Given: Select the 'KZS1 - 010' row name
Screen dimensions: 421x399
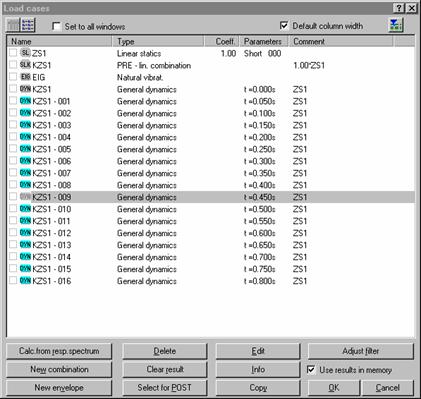Looking at the screenshot, I should [52, 209].
